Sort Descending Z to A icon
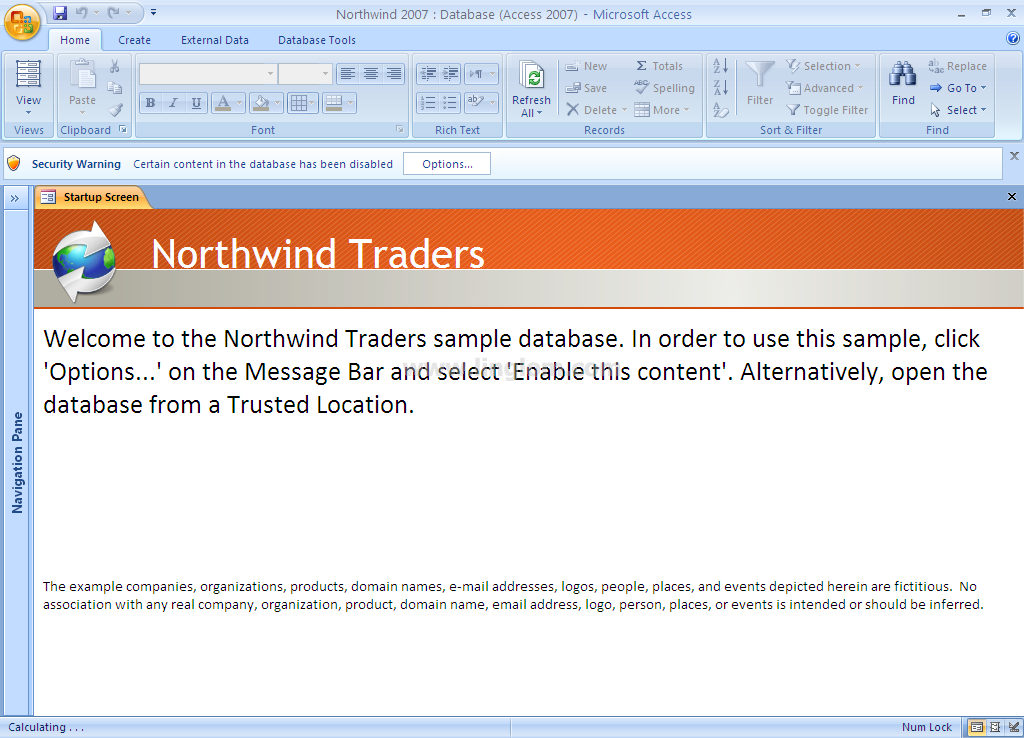1024x738 pixels. 721,88
